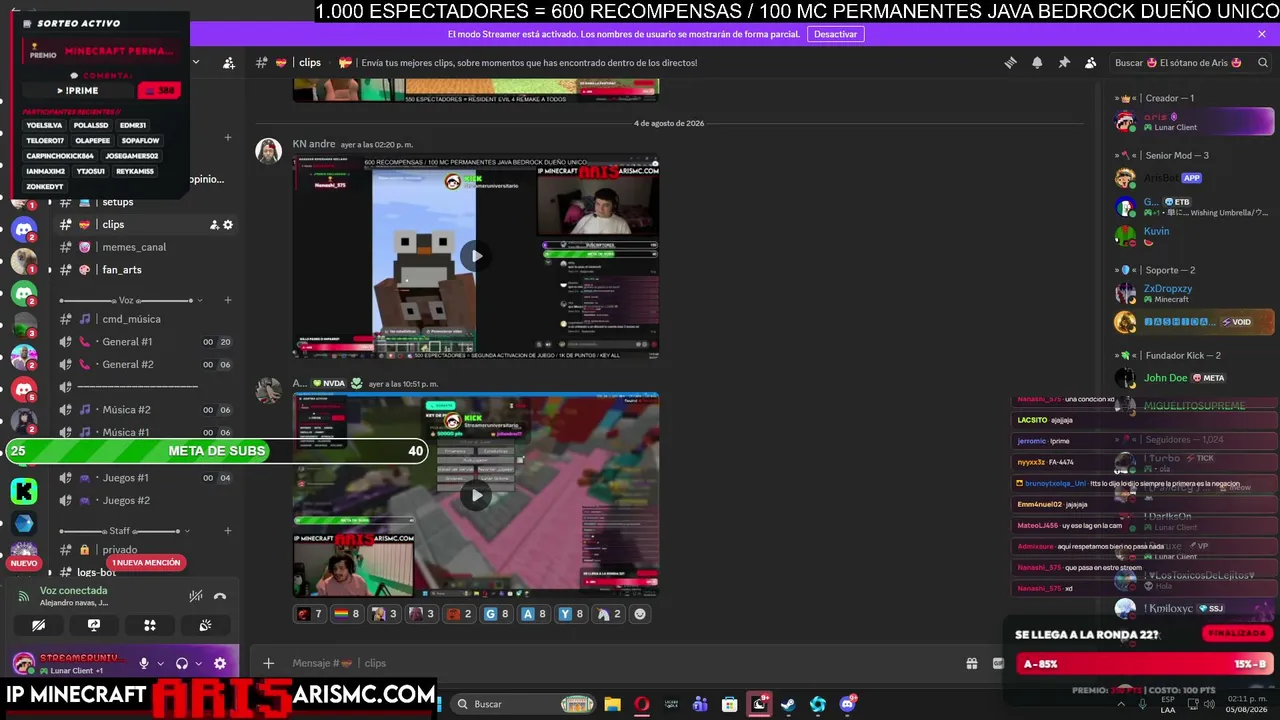Viewport: 1280px width, 720px height.
Task: Create a channel in the Voz category
Action: 228,300
